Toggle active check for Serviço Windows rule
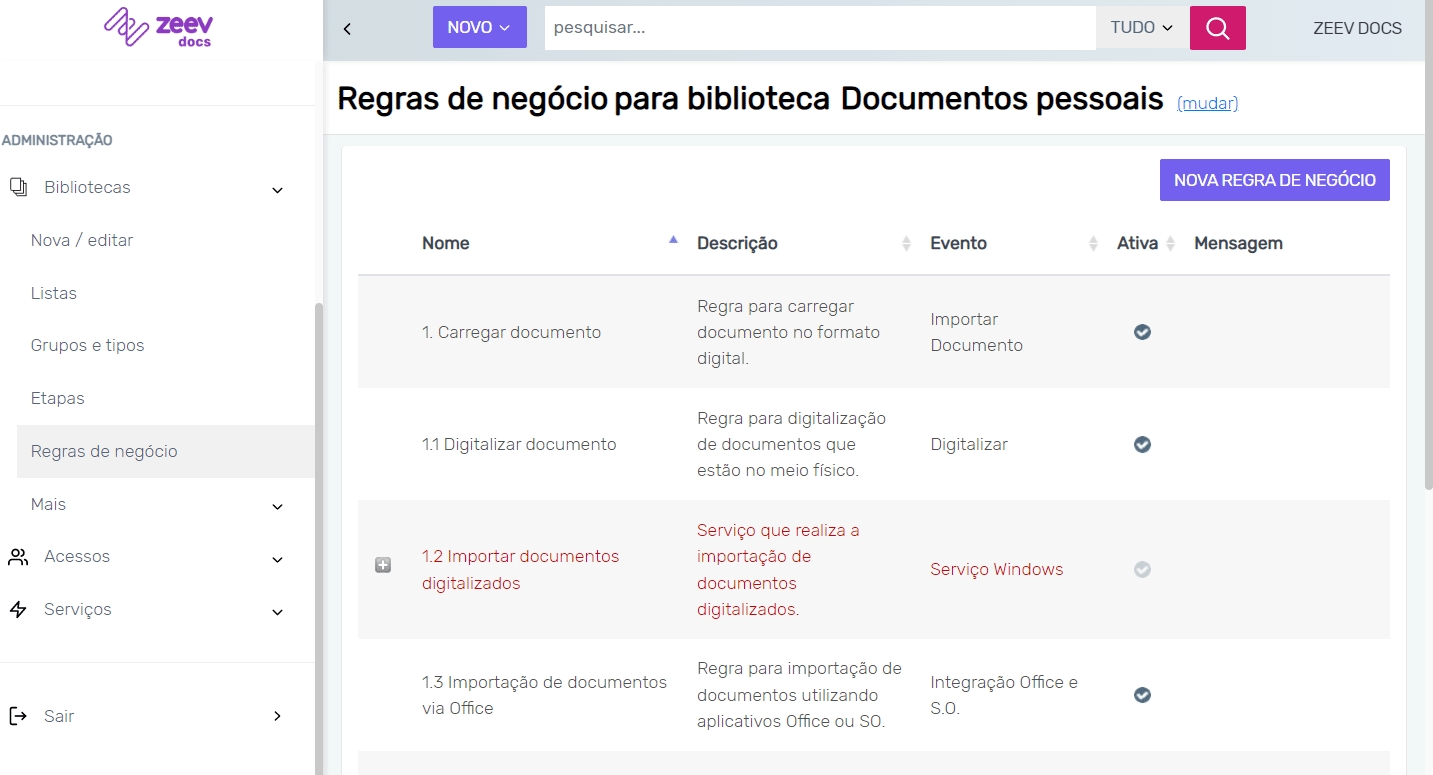 click(1142, 569)
